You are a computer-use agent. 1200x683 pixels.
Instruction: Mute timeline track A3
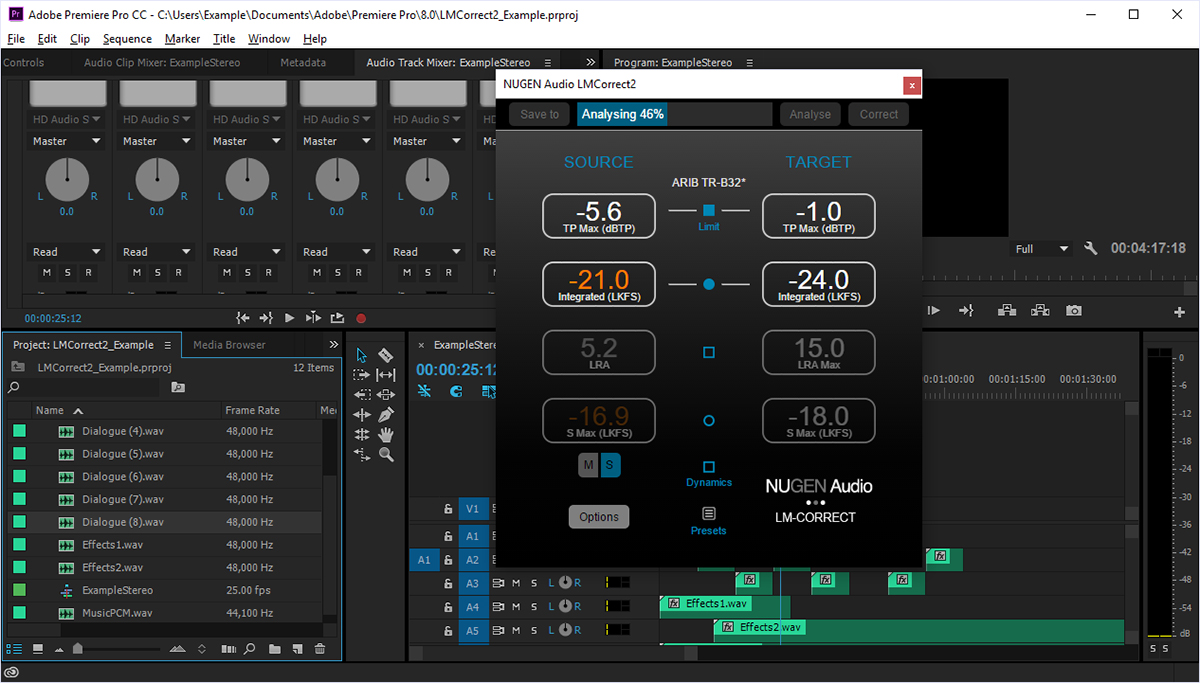pos(516,582)
